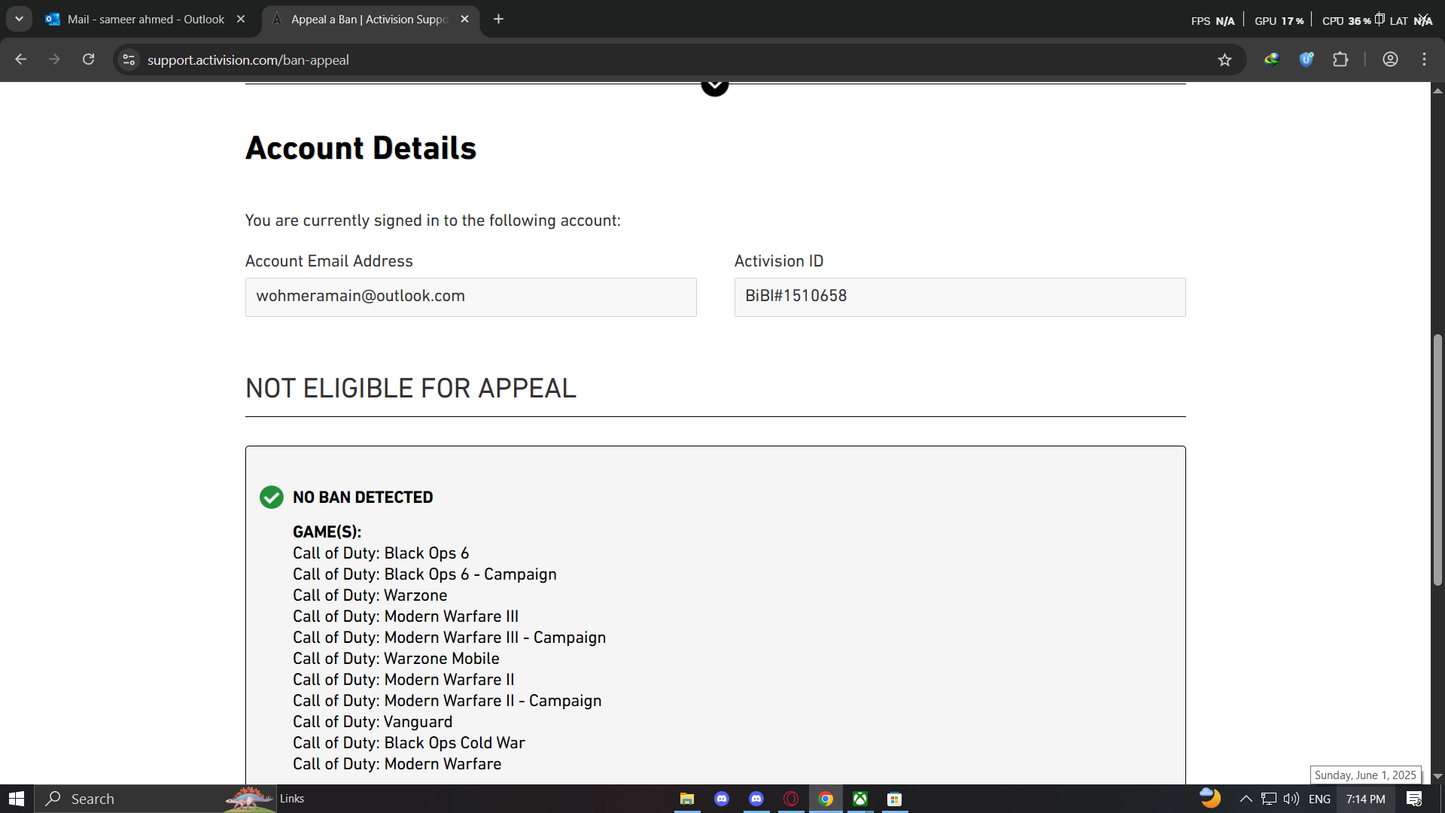1445x813 pixels.
Task: Click the blue shield extension icon
Action: click(1306, 60)
